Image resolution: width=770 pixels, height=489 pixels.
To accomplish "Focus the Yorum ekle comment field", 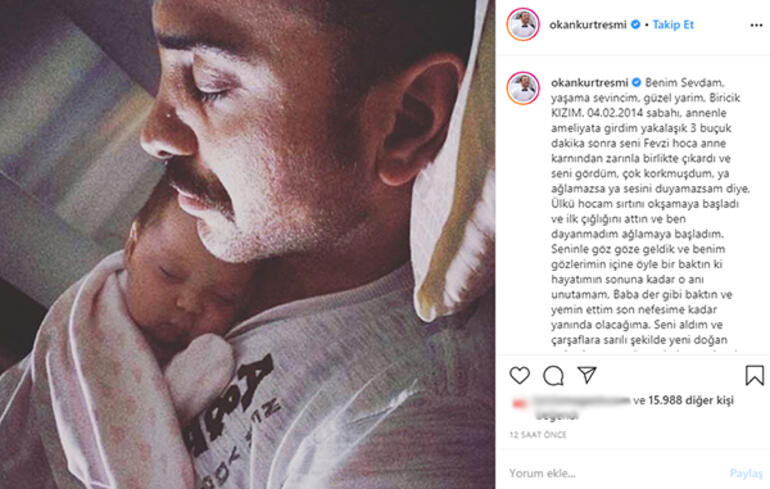I will pos(614,473).
